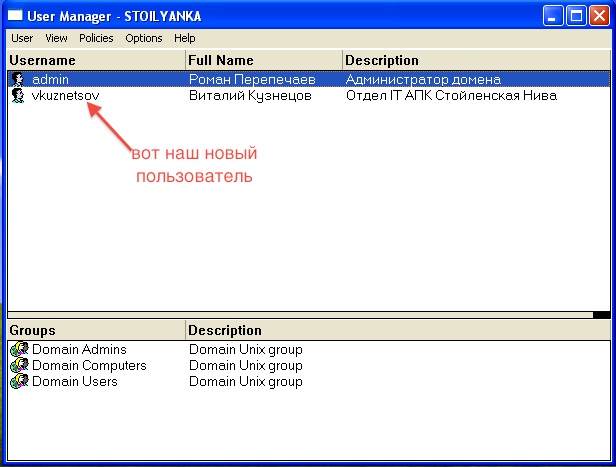Sort users by Username column header
The height and width of the screenshot is (467, 616).
(95, 61)
